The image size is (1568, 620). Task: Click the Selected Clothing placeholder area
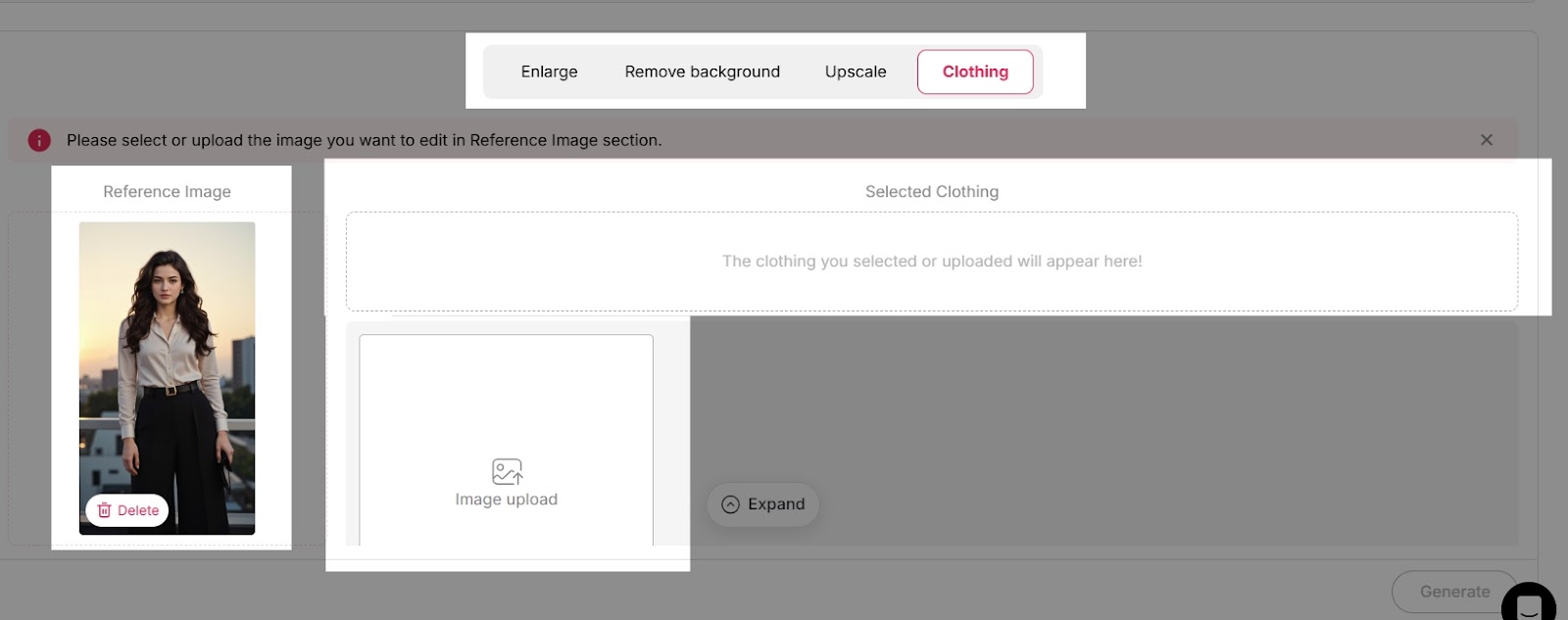pos(932,262)
